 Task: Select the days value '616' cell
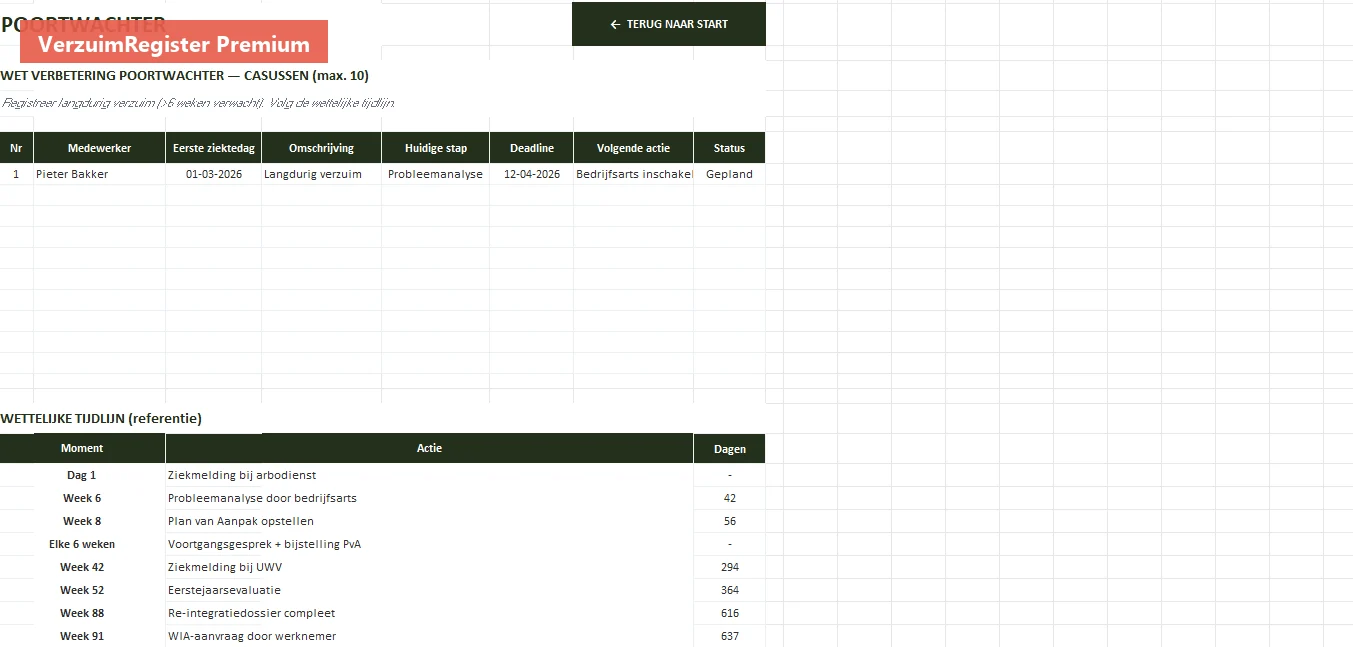tap(729, 613)
